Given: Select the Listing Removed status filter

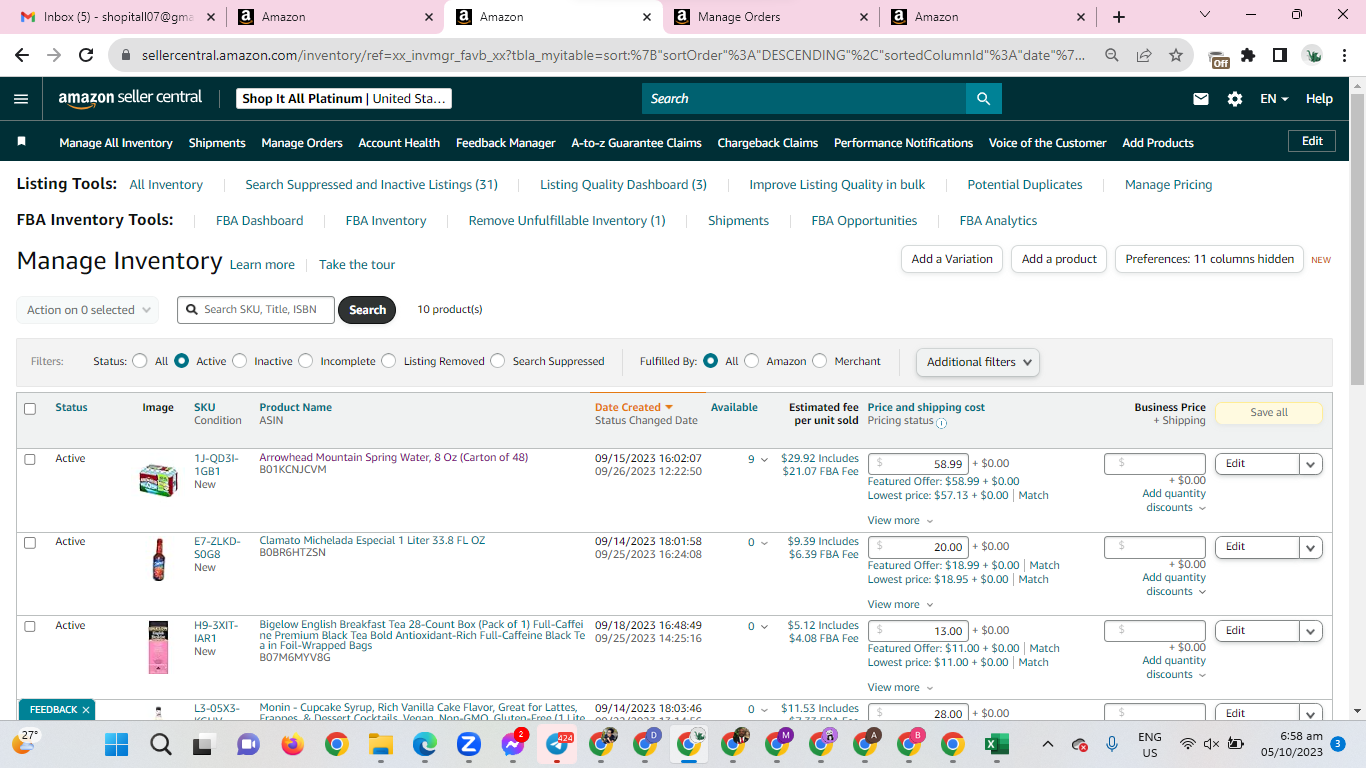Looking at the screenshot, I should click(389, 361).
